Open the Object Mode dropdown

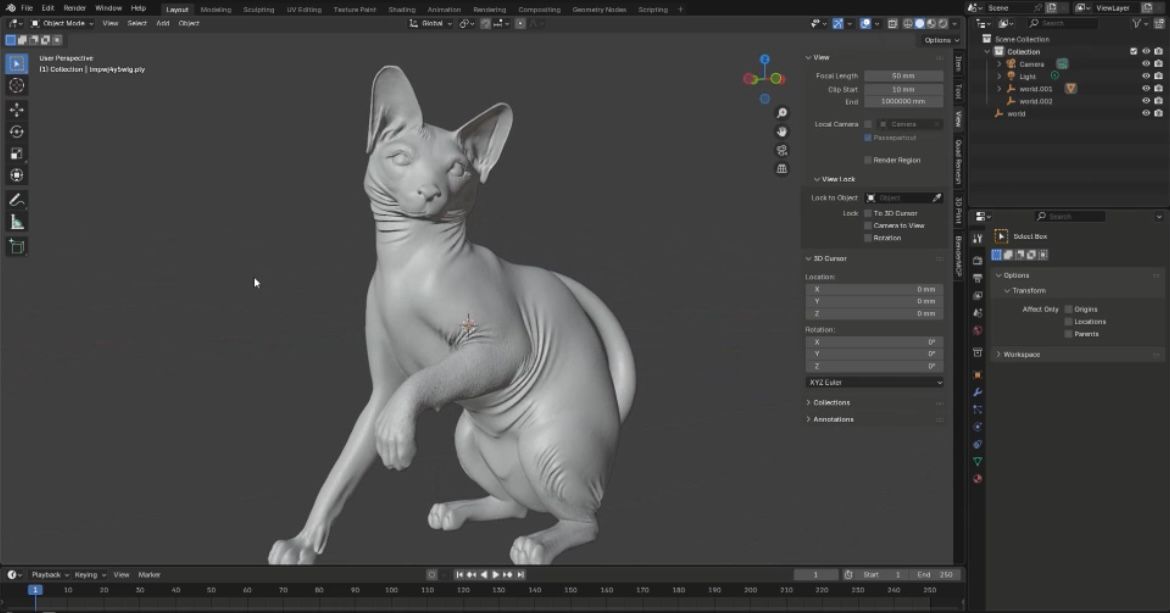[63, 23]
